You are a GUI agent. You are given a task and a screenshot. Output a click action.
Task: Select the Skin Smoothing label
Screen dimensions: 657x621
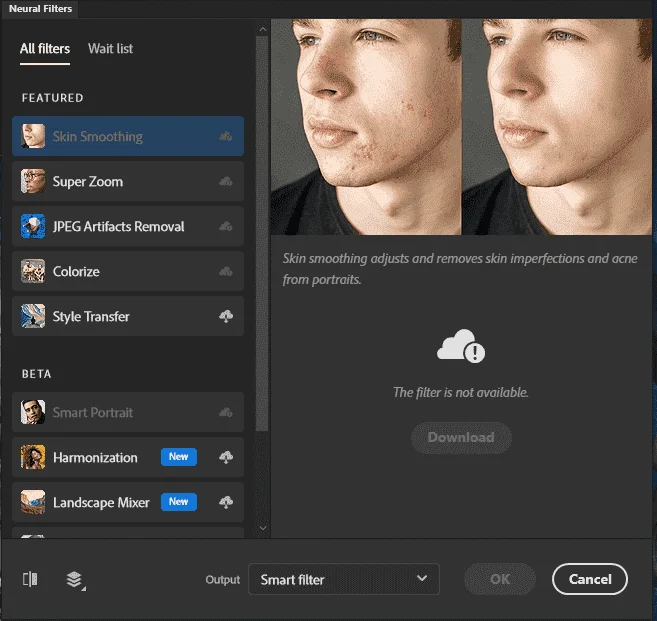[x=98, y=137]
